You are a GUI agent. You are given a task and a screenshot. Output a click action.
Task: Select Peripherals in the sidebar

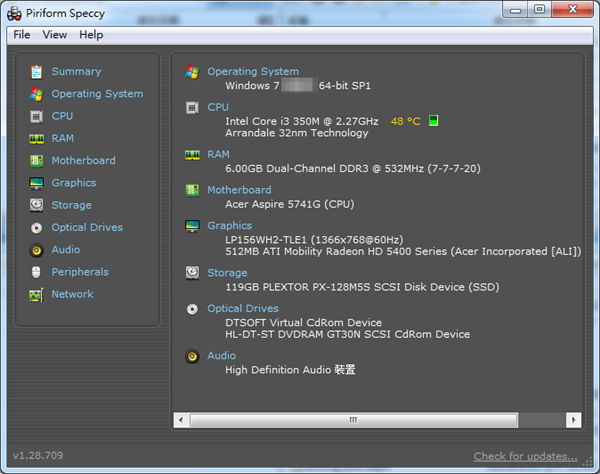[x=80, y=272]
